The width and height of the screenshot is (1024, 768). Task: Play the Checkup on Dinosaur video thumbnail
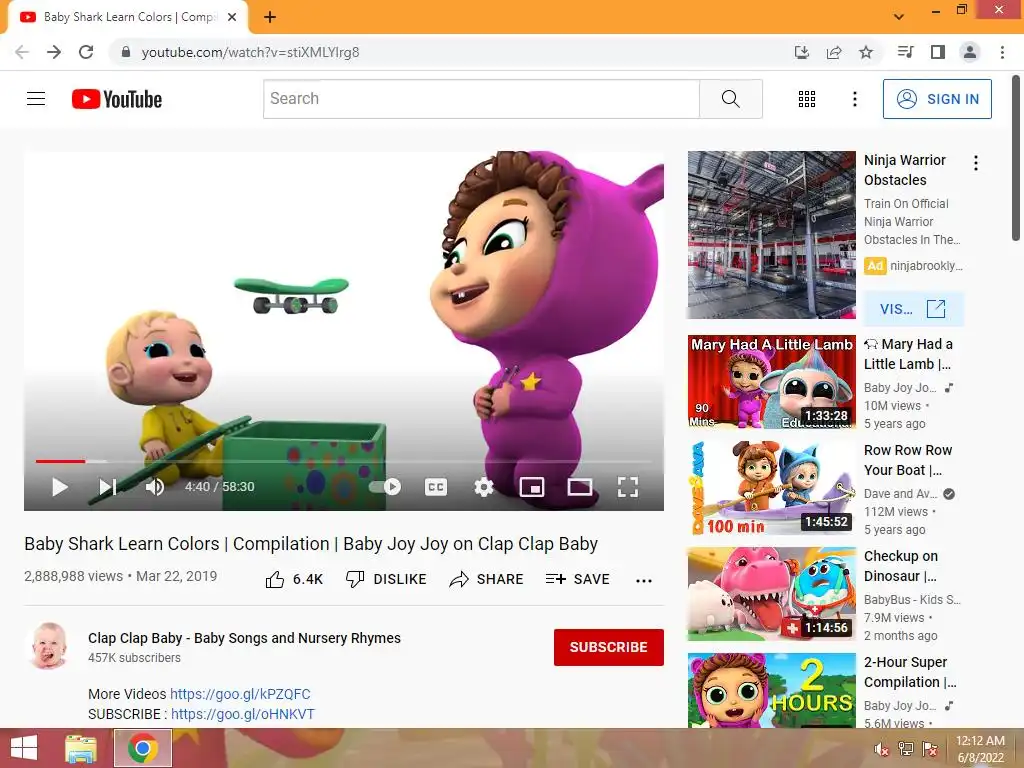pyautogui.click(x=771, y=594)
